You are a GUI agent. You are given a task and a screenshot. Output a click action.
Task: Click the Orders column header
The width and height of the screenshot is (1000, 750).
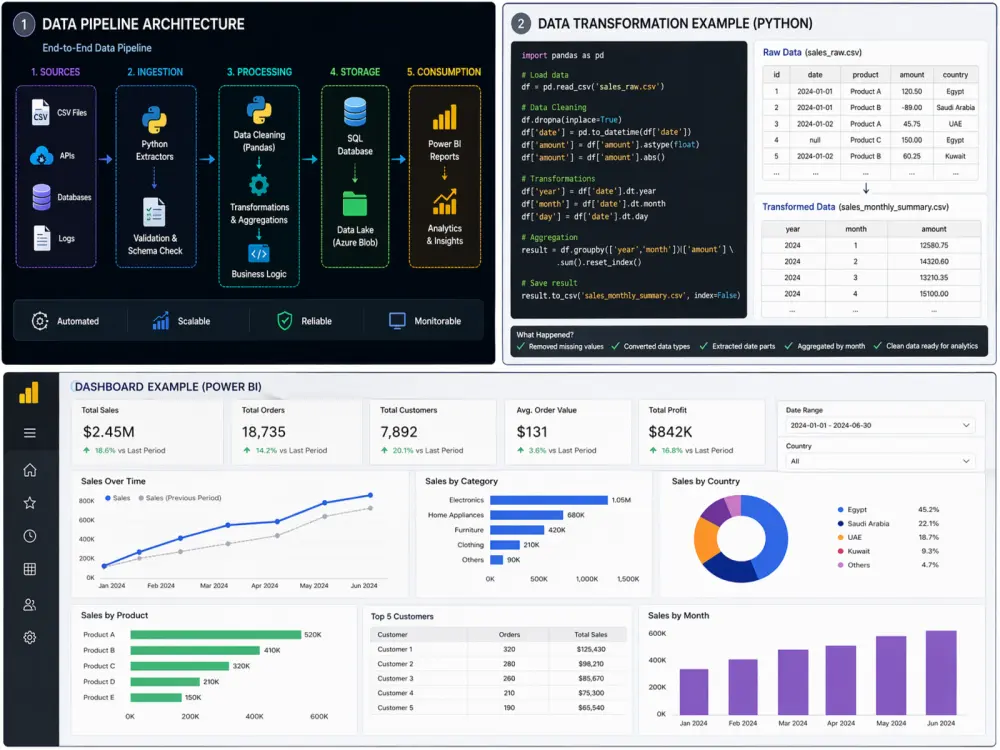[509, 635]
